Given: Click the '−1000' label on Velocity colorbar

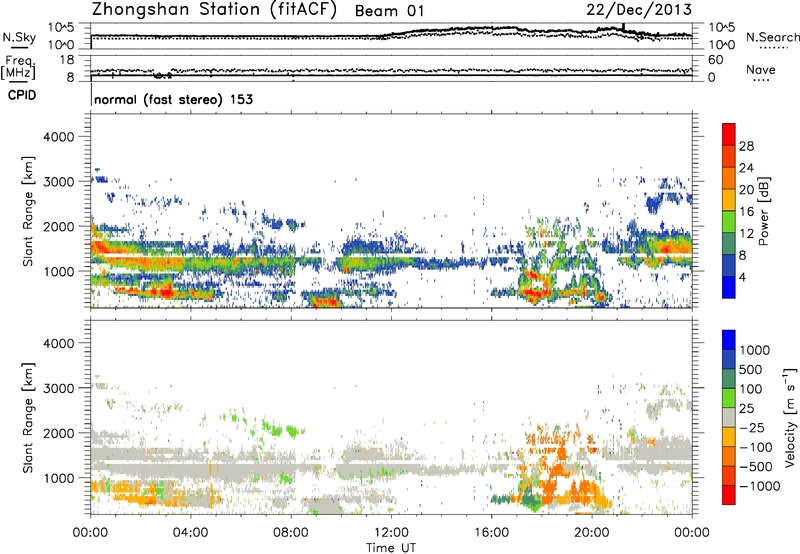Looking at the screenshot, I should tap(759, 486).
